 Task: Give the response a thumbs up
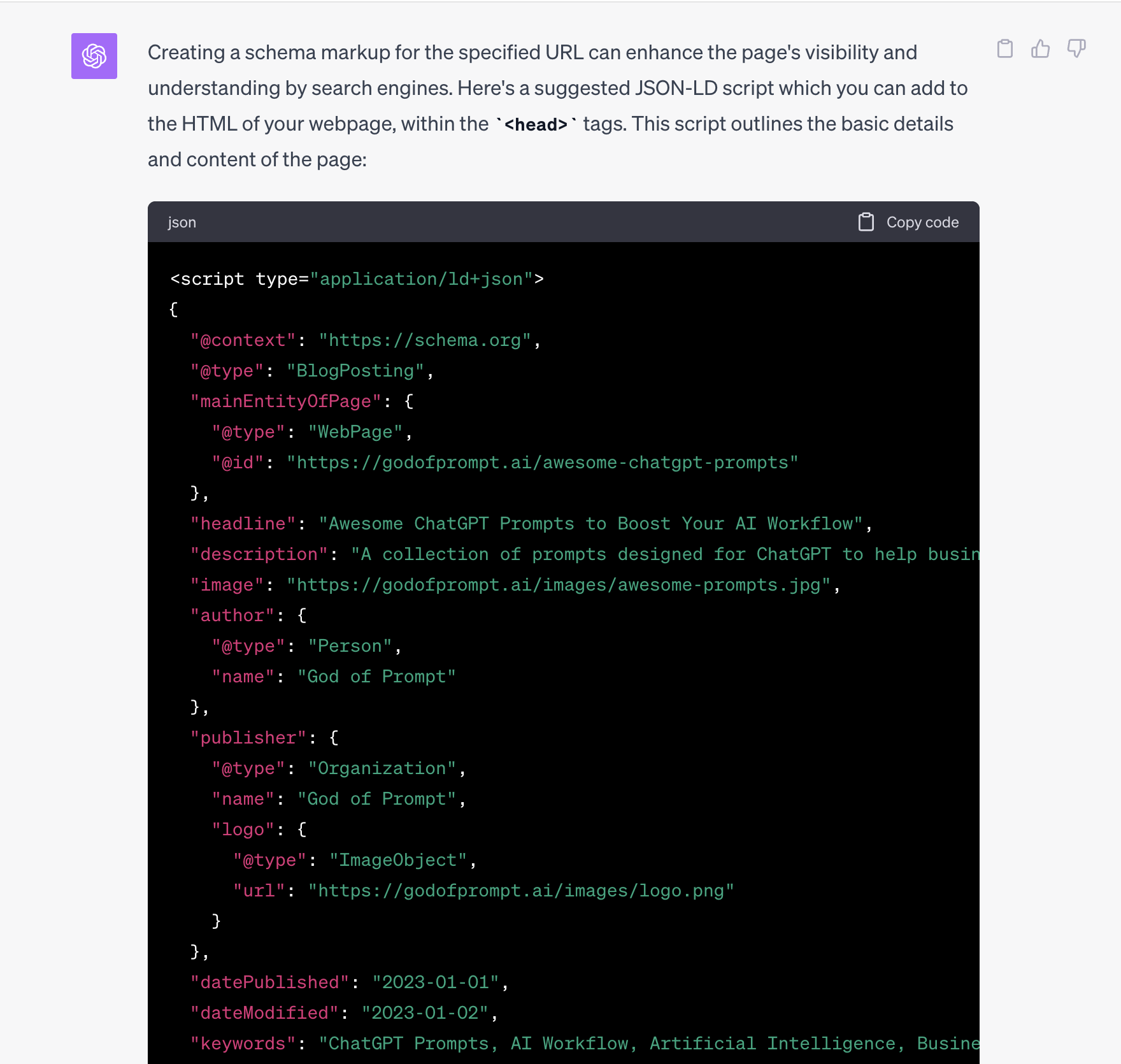1041,48
